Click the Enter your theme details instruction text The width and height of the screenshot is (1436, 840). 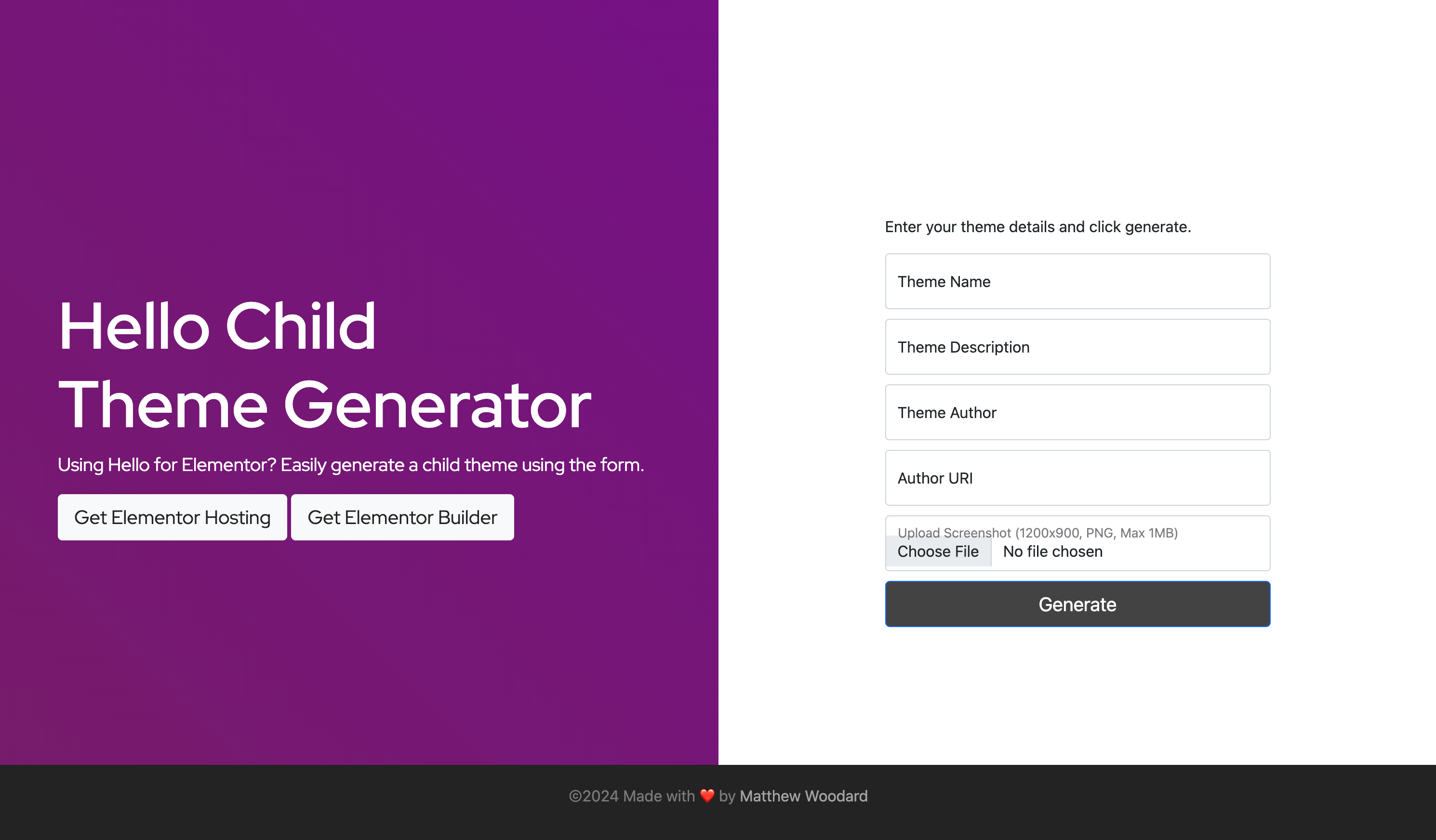pyautogui.click(x=1037, y=227)
